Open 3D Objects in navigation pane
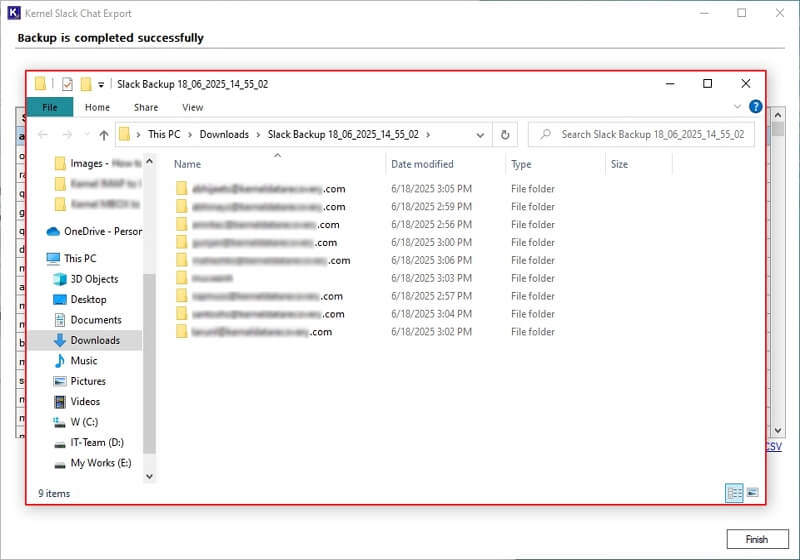 click(x=86, y=279)
